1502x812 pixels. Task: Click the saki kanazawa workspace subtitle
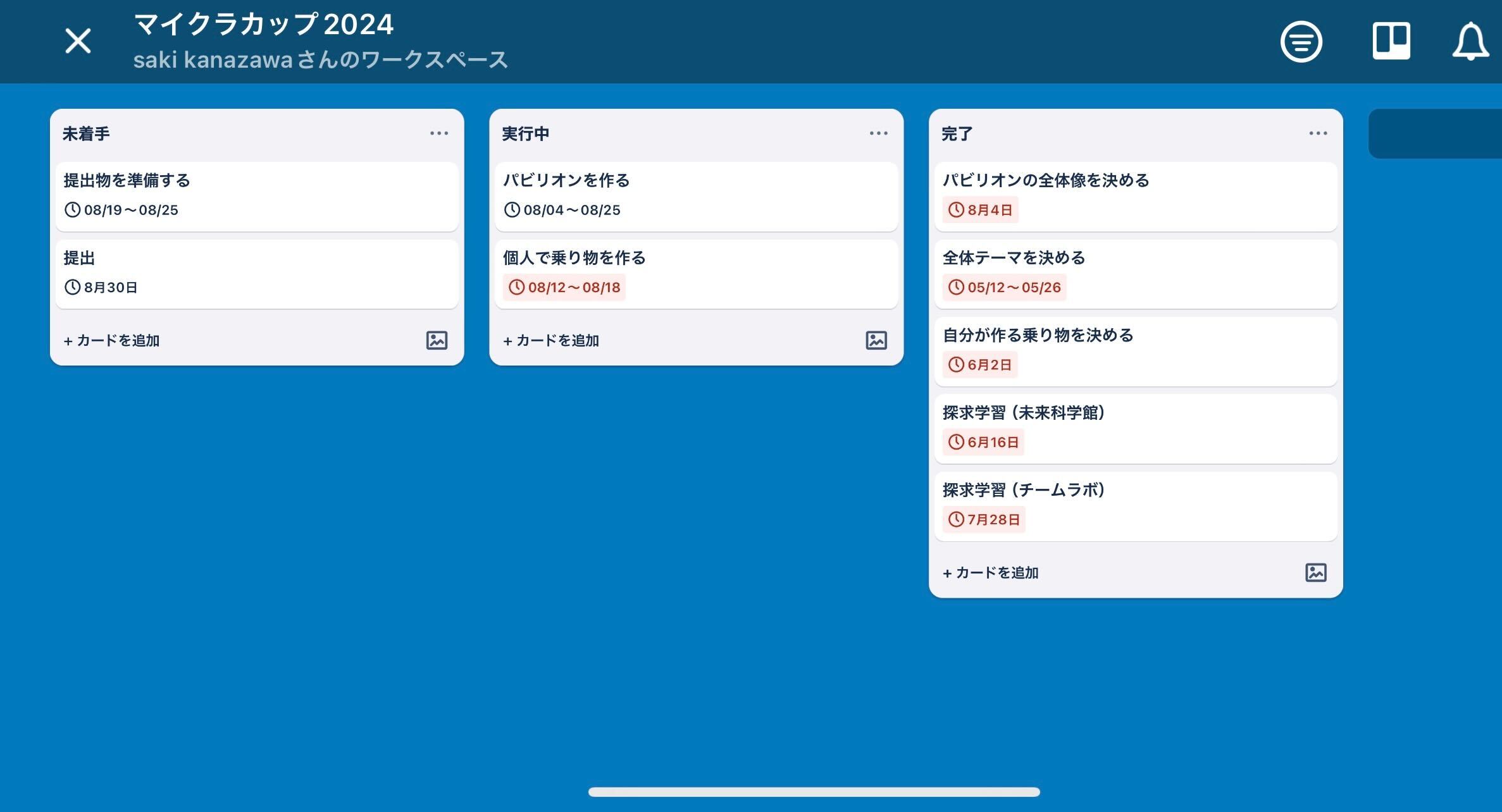point(321,60)
